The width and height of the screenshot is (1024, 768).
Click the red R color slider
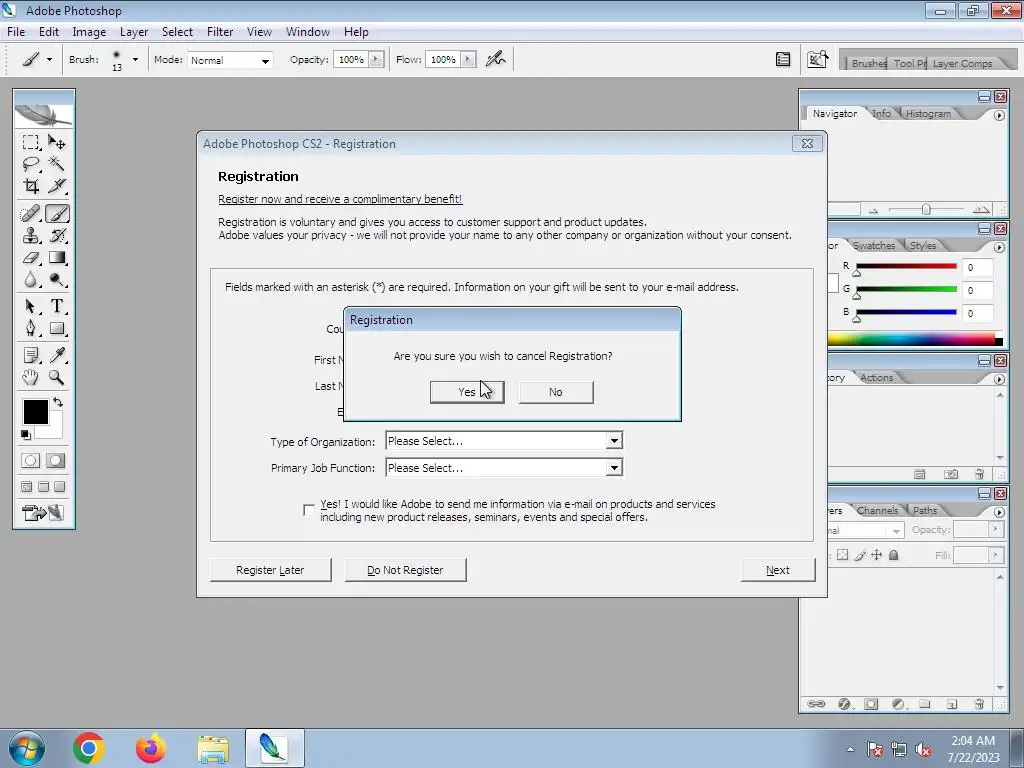tap(906, 266)
